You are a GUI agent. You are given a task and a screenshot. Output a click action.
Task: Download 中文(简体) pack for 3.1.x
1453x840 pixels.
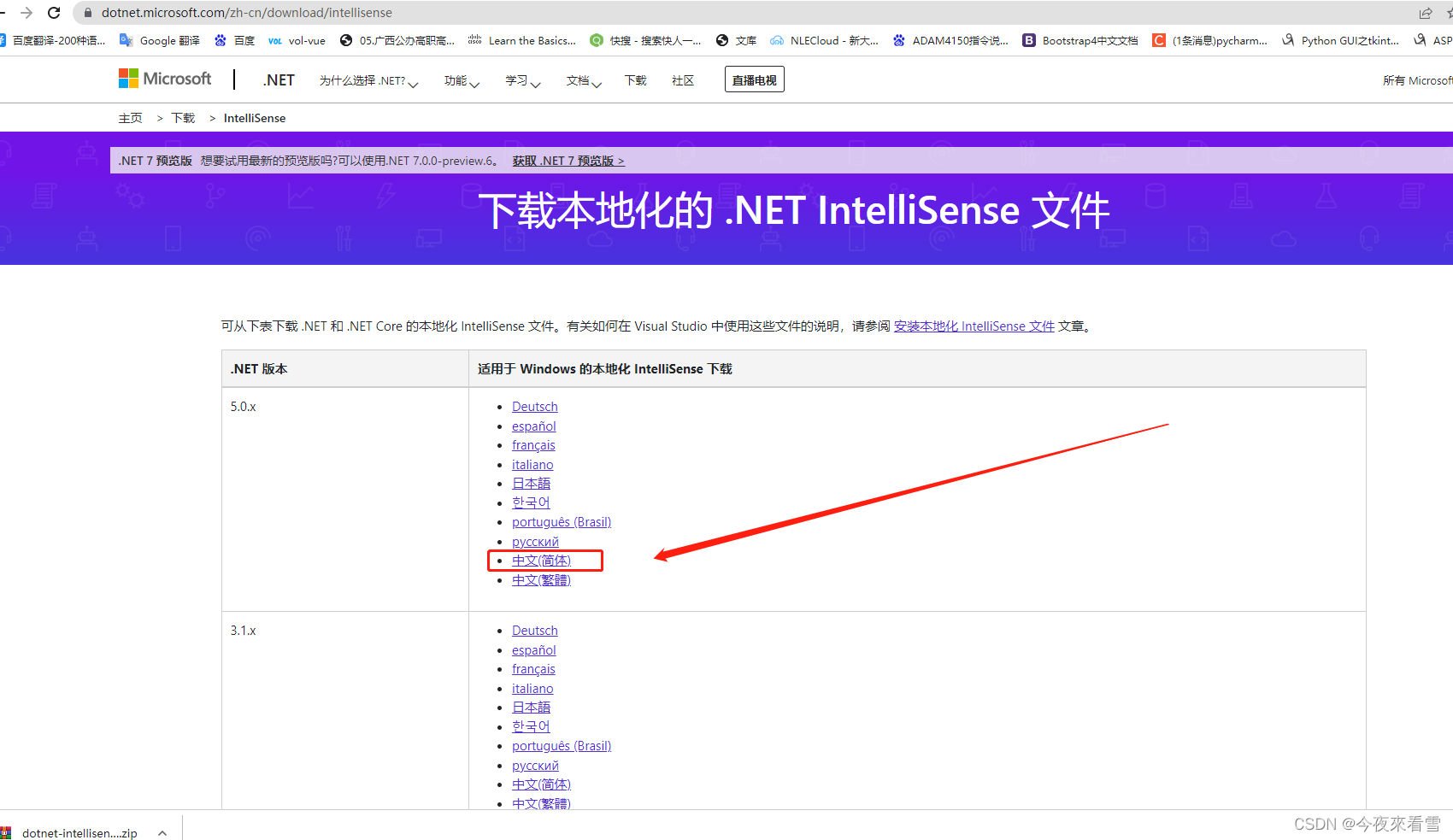[x=541, y=784]
